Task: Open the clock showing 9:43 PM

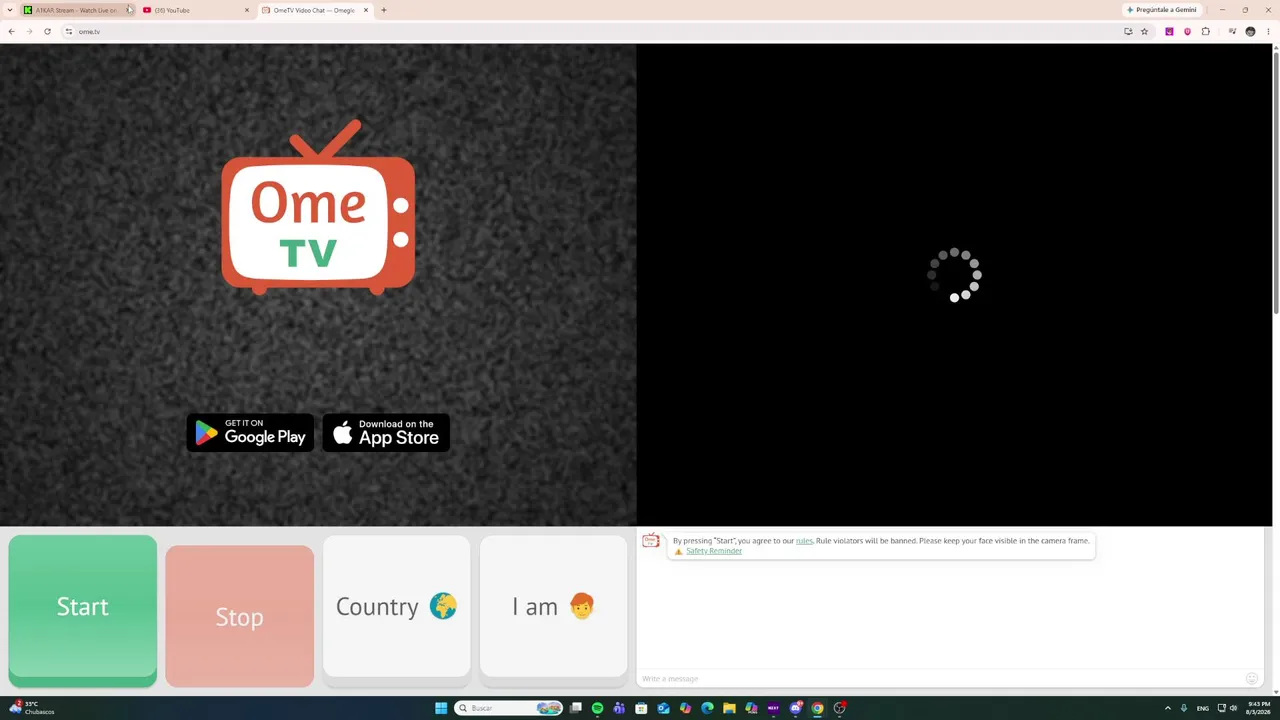Action: [1258, 708]
